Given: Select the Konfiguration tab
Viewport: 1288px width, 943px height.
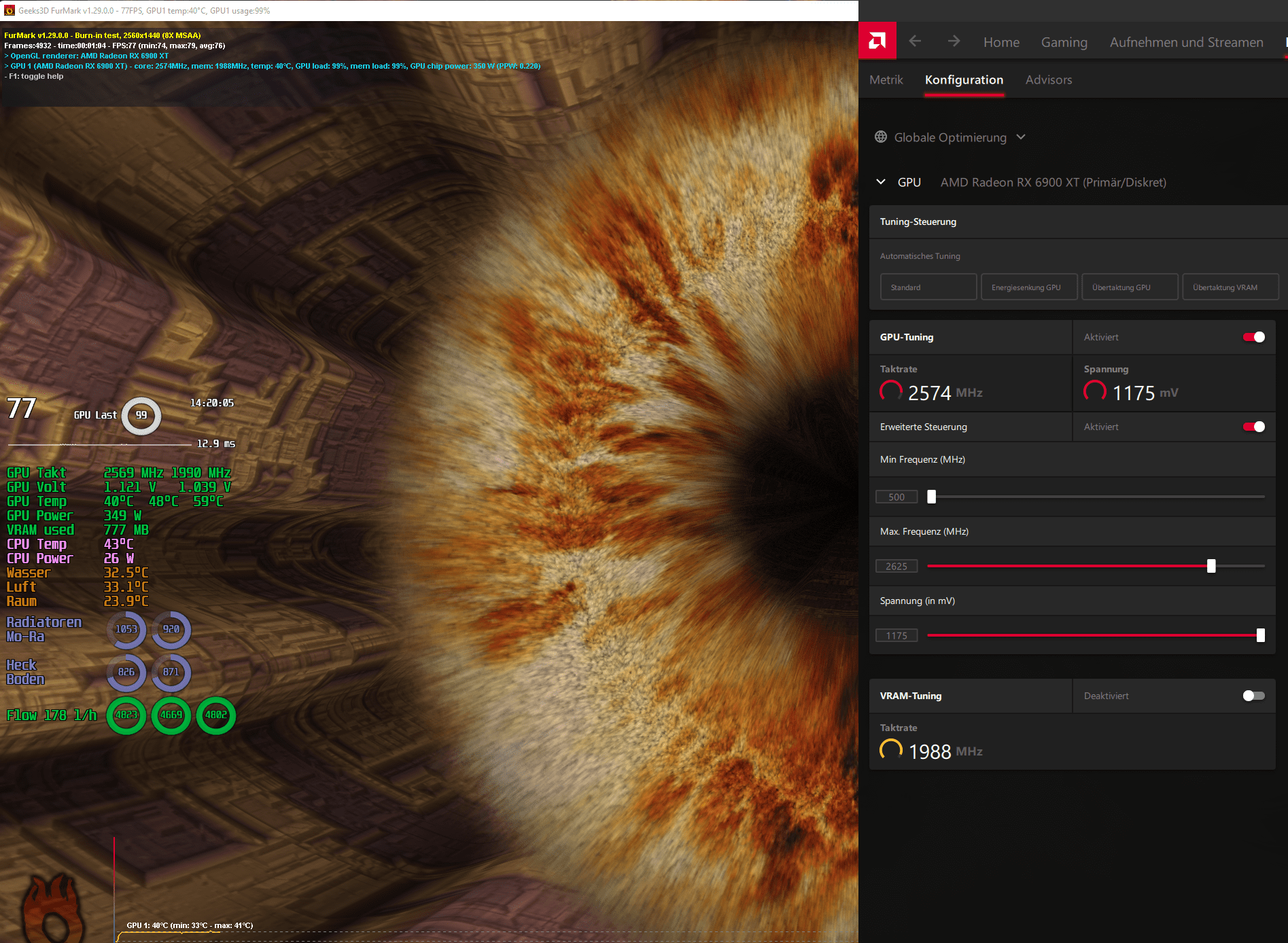Looking at the screenshot, I should point(964,80).
